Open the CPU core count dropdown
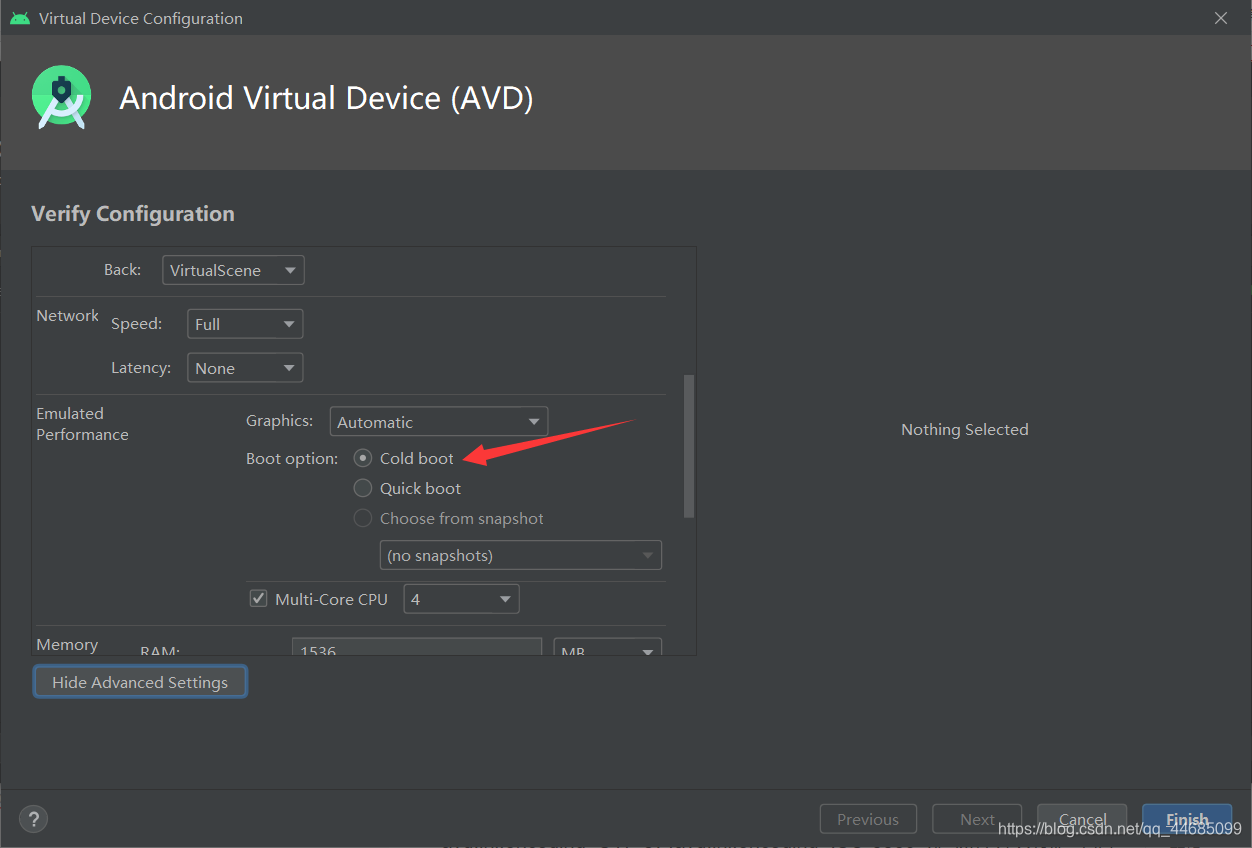 [x=461, y=599]
